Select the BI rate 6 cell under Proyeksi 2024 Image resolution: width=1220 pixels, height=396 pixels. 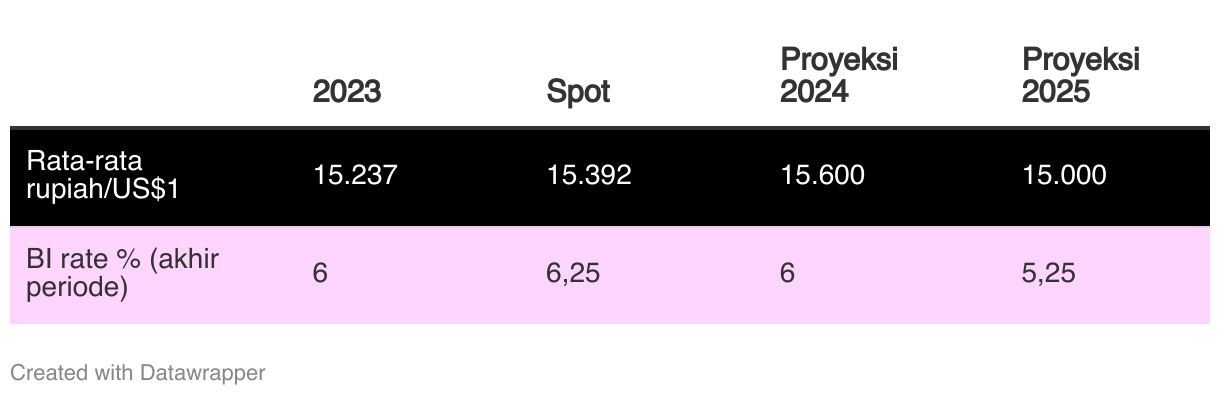[x=787, y=273]
